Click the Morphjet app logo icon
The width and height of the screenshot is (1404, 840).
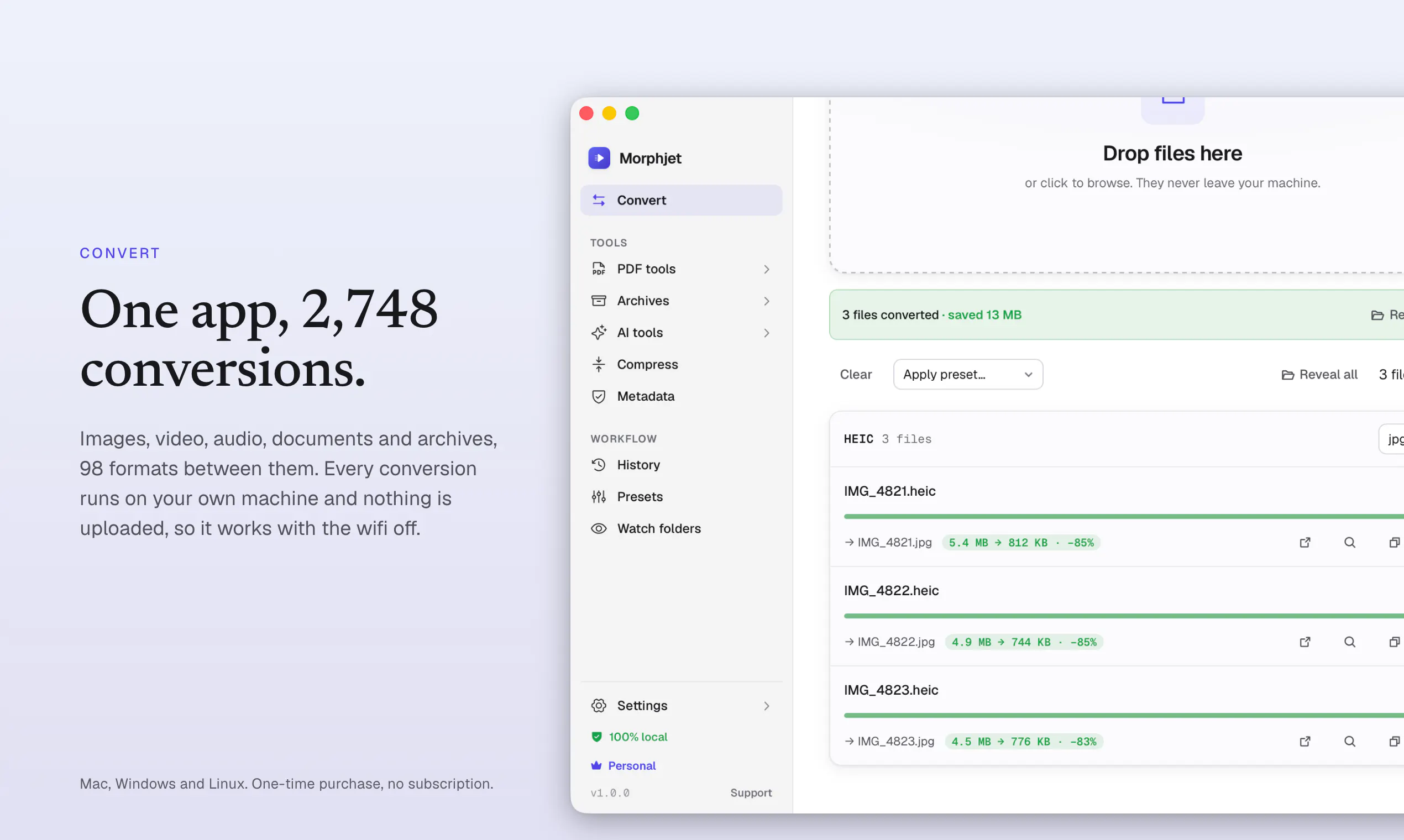pyautogui.click(x=599, y=158)
